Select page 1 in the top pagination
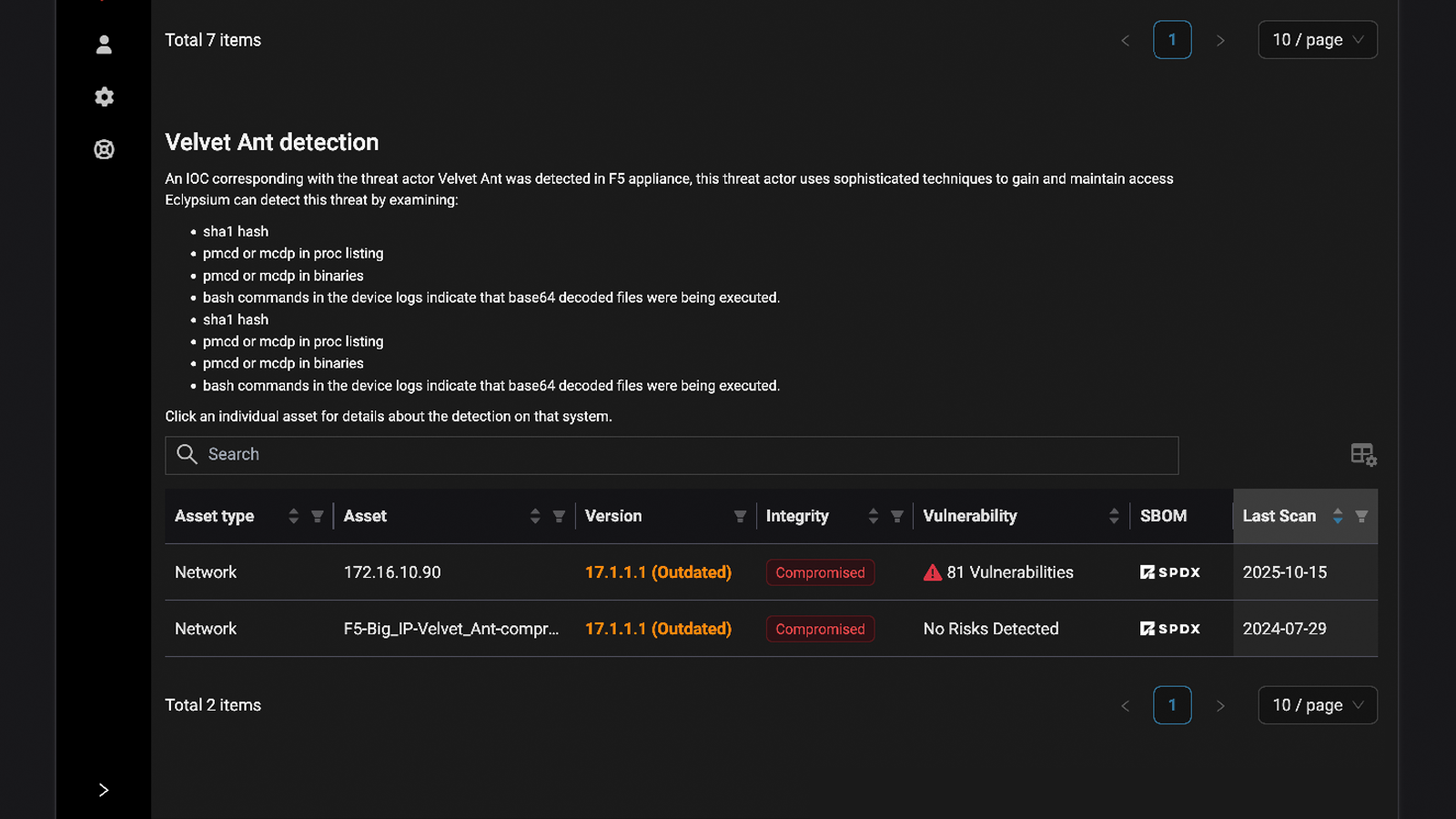 [x=1172, y=40]
